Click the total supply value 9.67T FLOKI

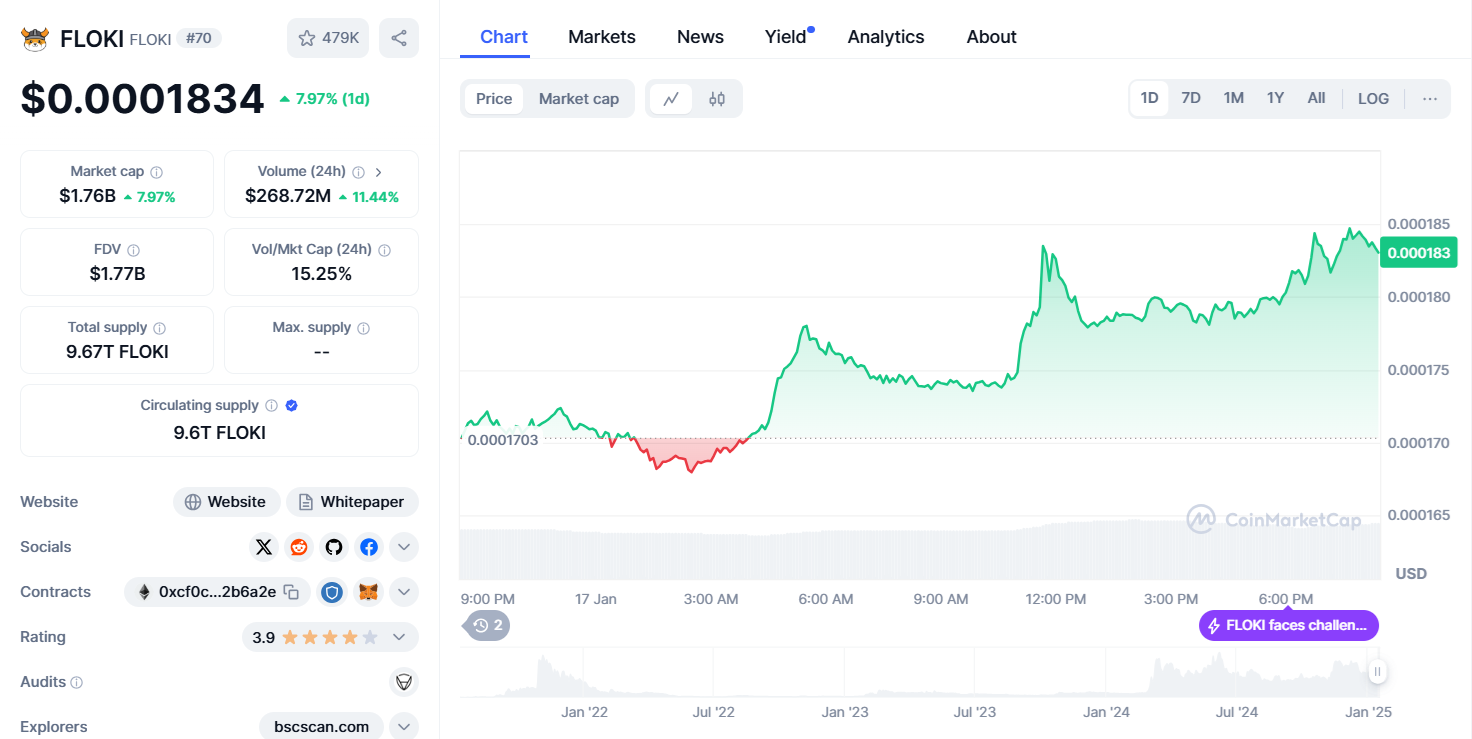coord(117,352)
